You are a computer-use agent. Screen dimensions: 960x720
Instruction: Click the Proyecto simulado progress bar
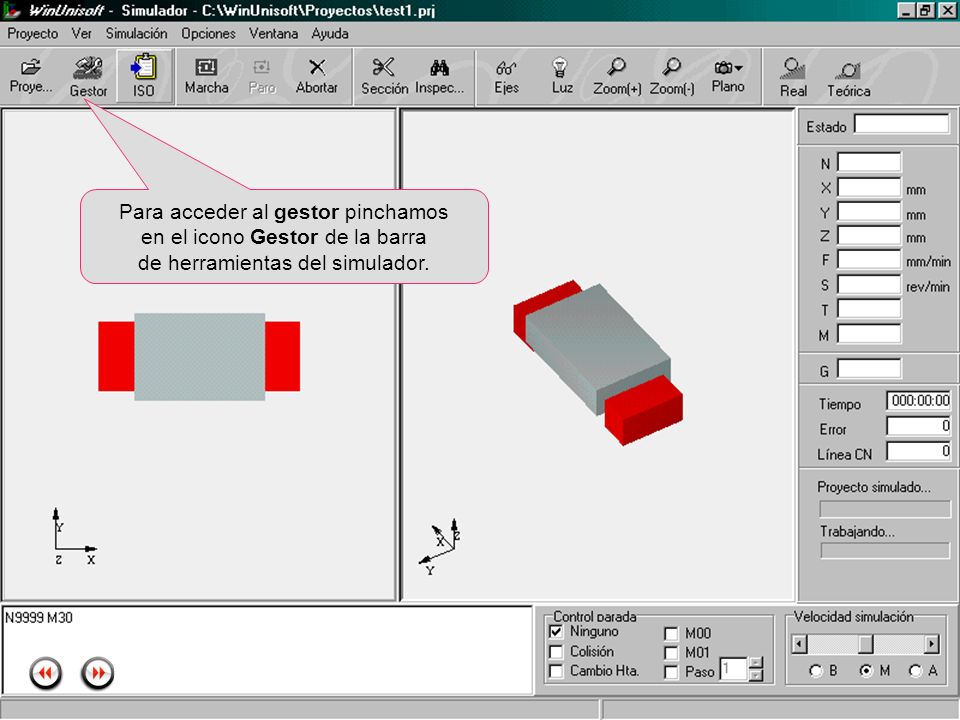tap(885, 509)
